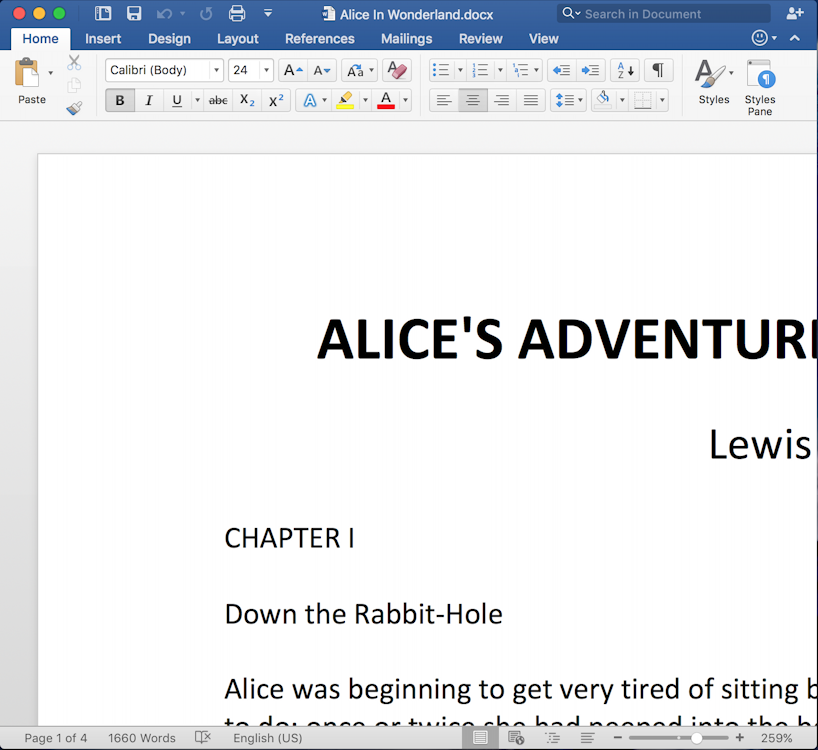Show paragraph marks with pilcrow icon
Image resolution: width=818 pixels, height=750 pixels.
pos(658,70)
